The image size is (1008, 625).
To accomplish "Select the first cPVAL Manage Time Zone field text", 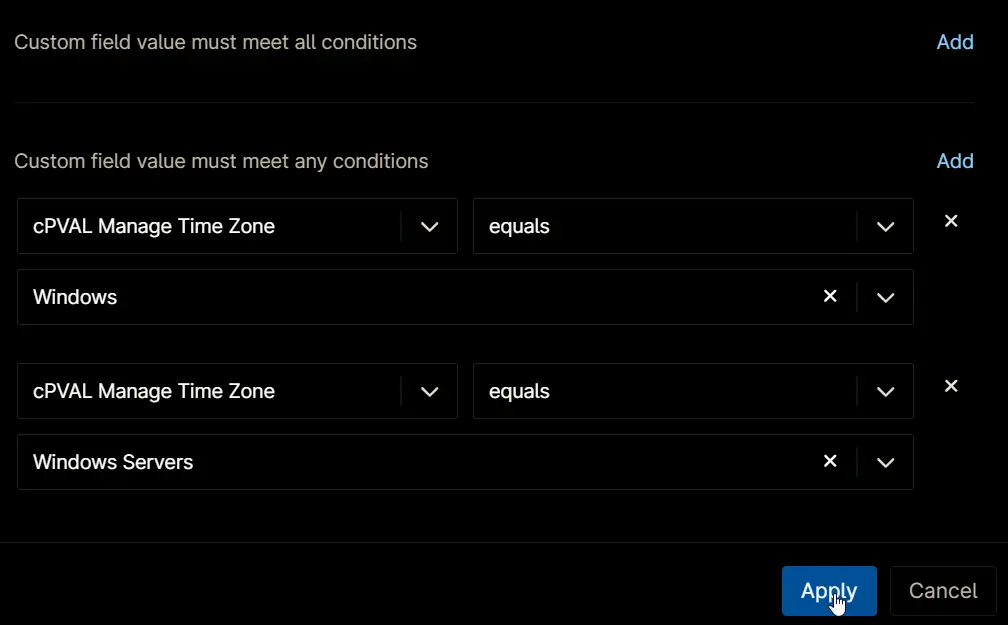I will click(154, 226).
